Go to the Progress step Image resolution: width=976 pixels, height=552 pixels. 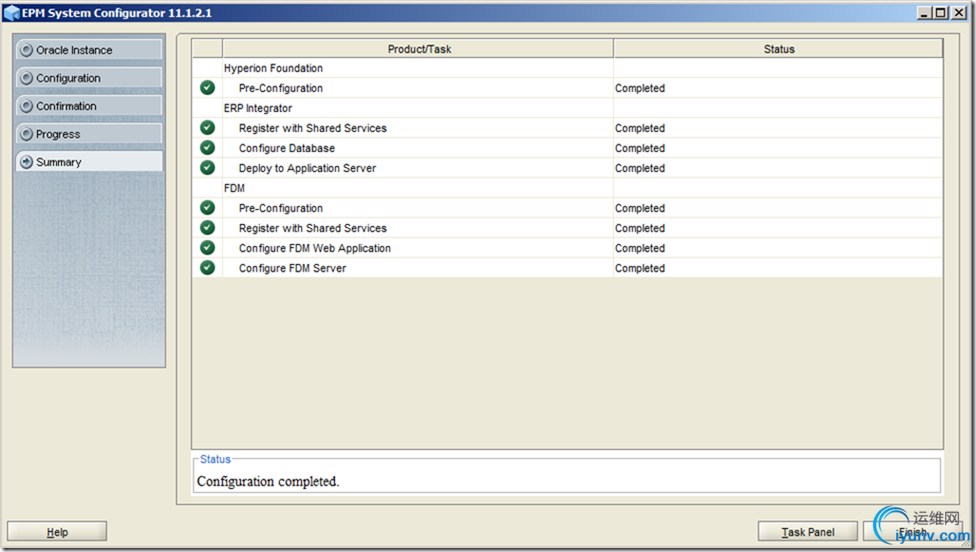pos(89,134)
